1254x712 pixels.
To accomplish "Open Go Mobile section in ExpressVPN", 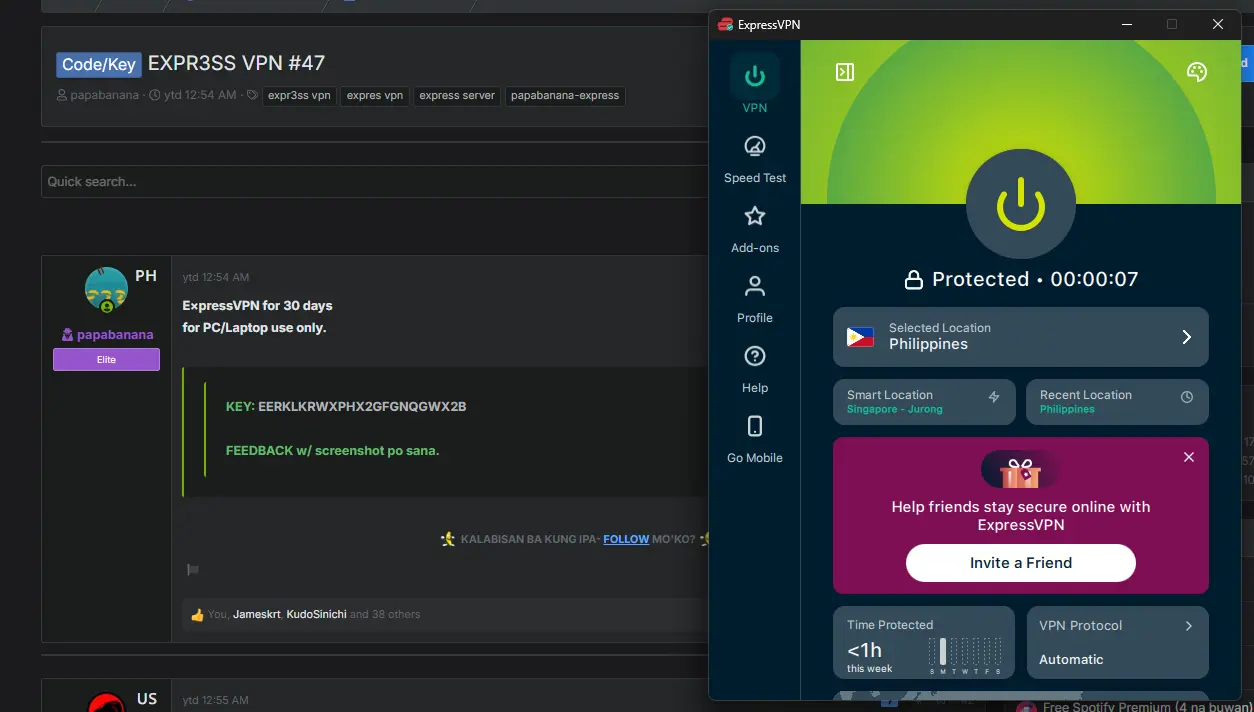I will [x=755, y=440].
